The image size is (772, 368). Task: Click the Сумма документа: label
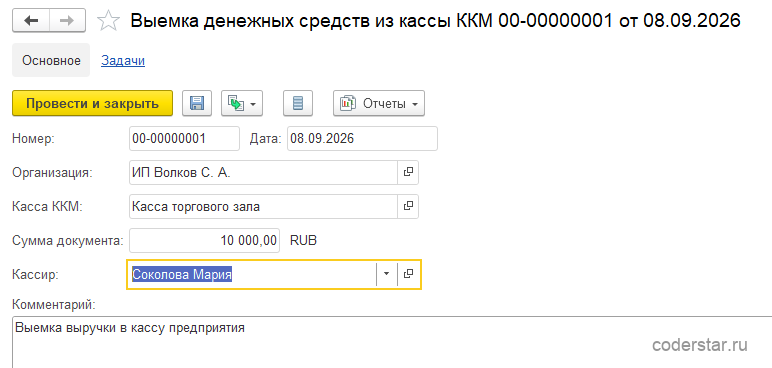(x=68, y=241)
